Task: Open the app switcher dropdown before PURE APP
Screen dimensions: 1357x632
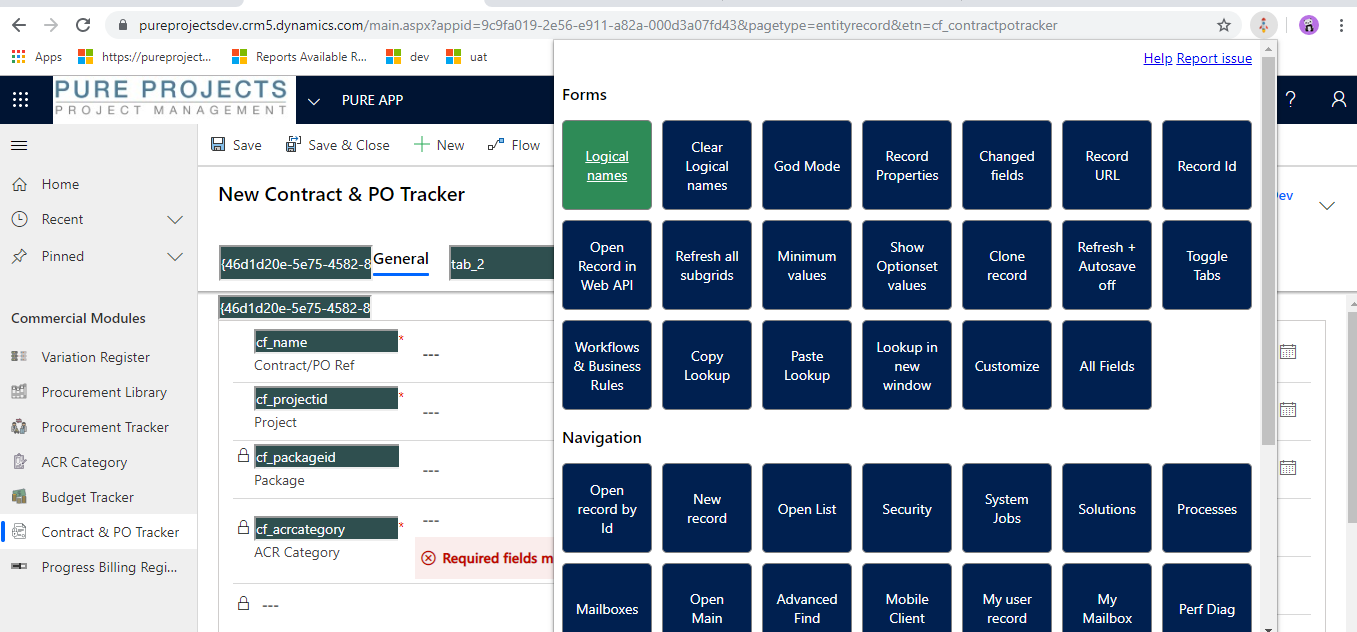Action: pos(314,101)
